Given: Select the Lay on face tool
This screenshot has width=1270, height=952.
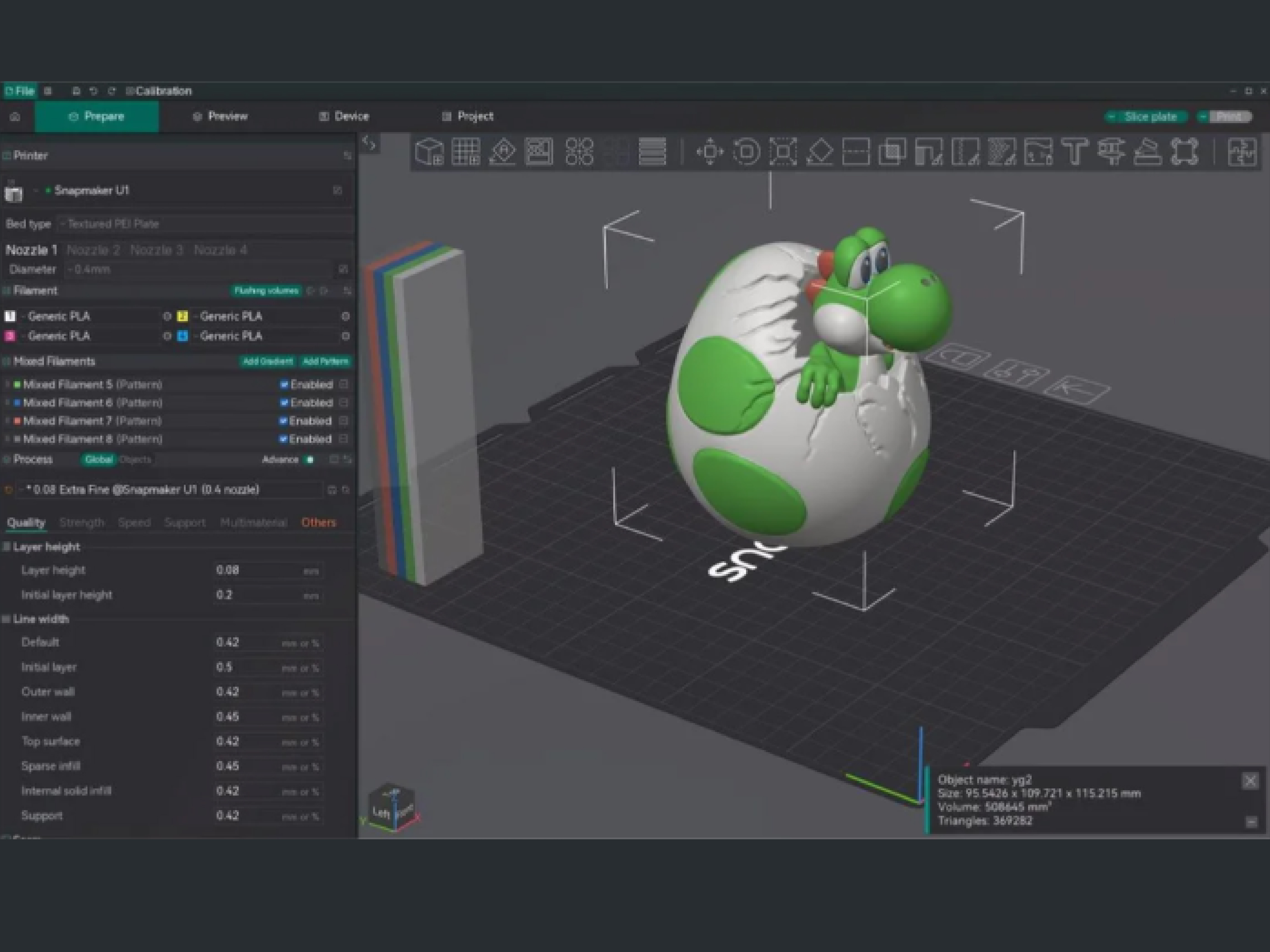Looking at the screenshot, I should coord(820,151).
